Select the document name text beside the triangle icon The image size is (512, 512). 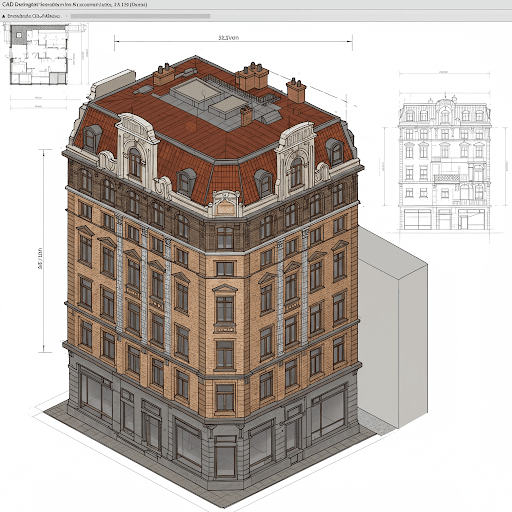(x=34, y=16)
